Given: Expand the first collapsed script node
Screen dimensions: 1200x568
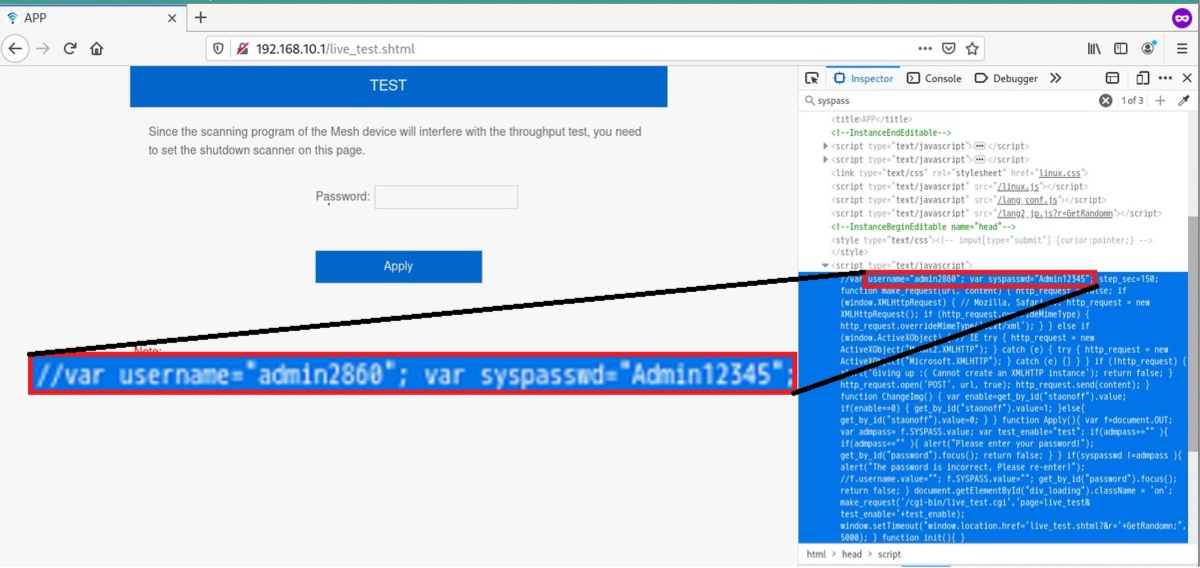Looking at the screenshot, I should (825, 146).
